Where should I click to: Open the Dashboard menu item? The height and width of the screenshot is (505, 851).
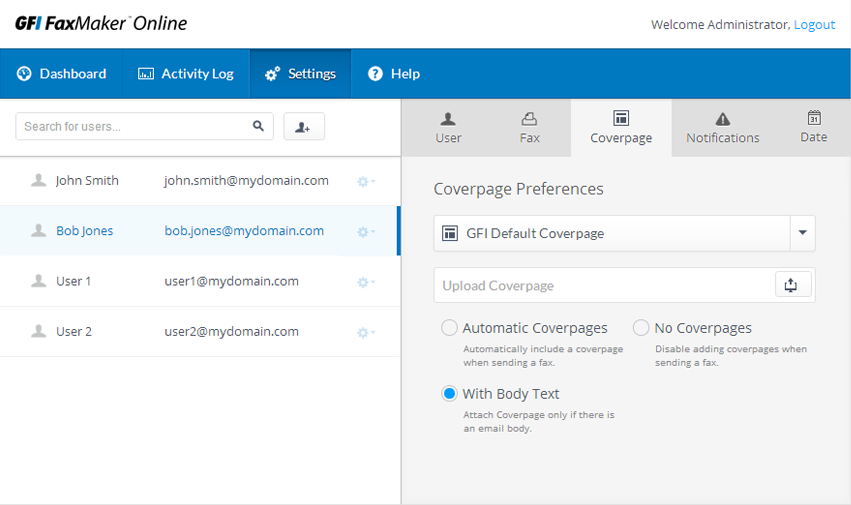[x=61, y=74]
